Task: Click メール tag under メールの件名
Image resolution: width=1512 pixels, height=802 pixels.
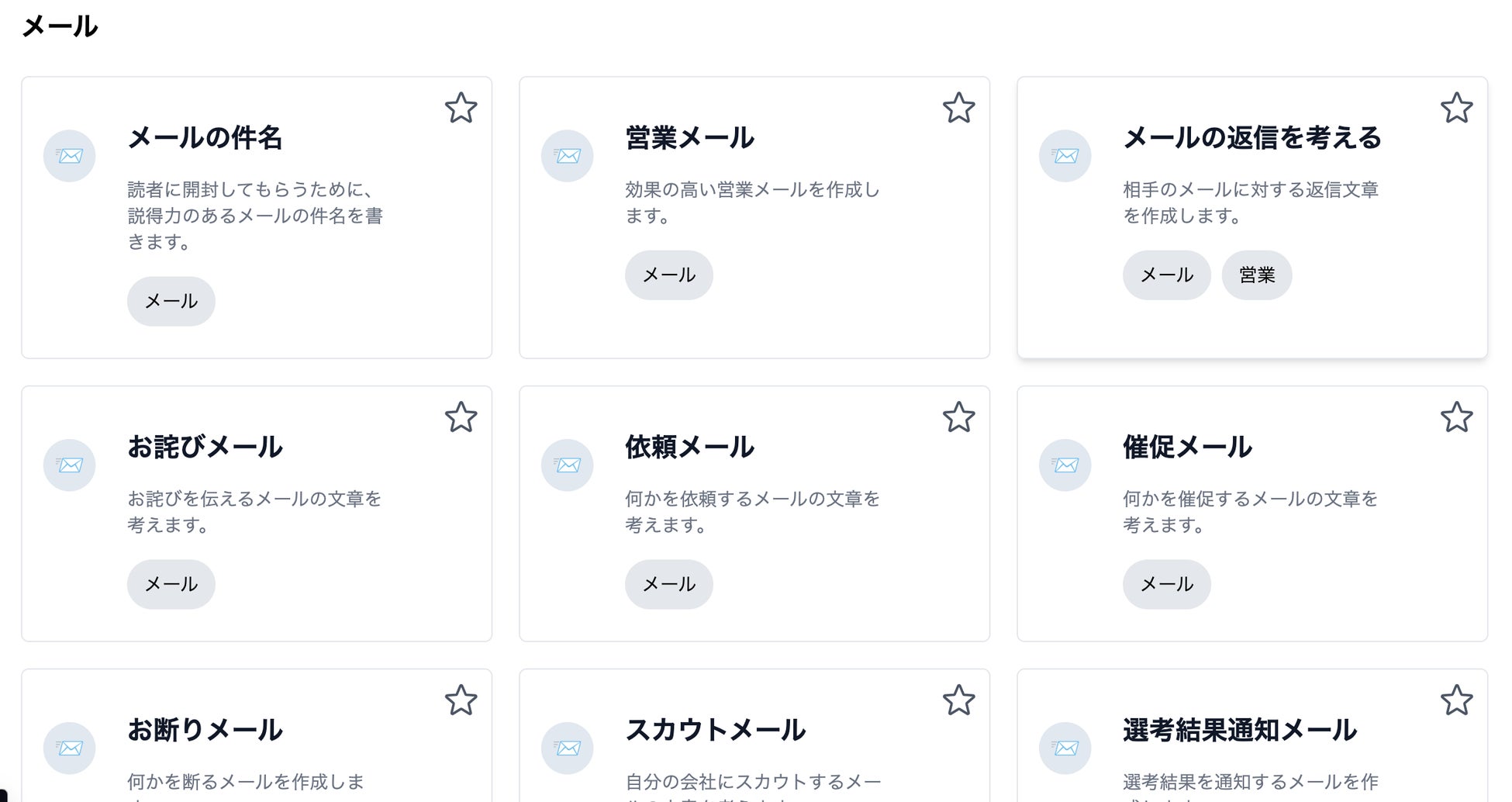Action: point(171,302)
